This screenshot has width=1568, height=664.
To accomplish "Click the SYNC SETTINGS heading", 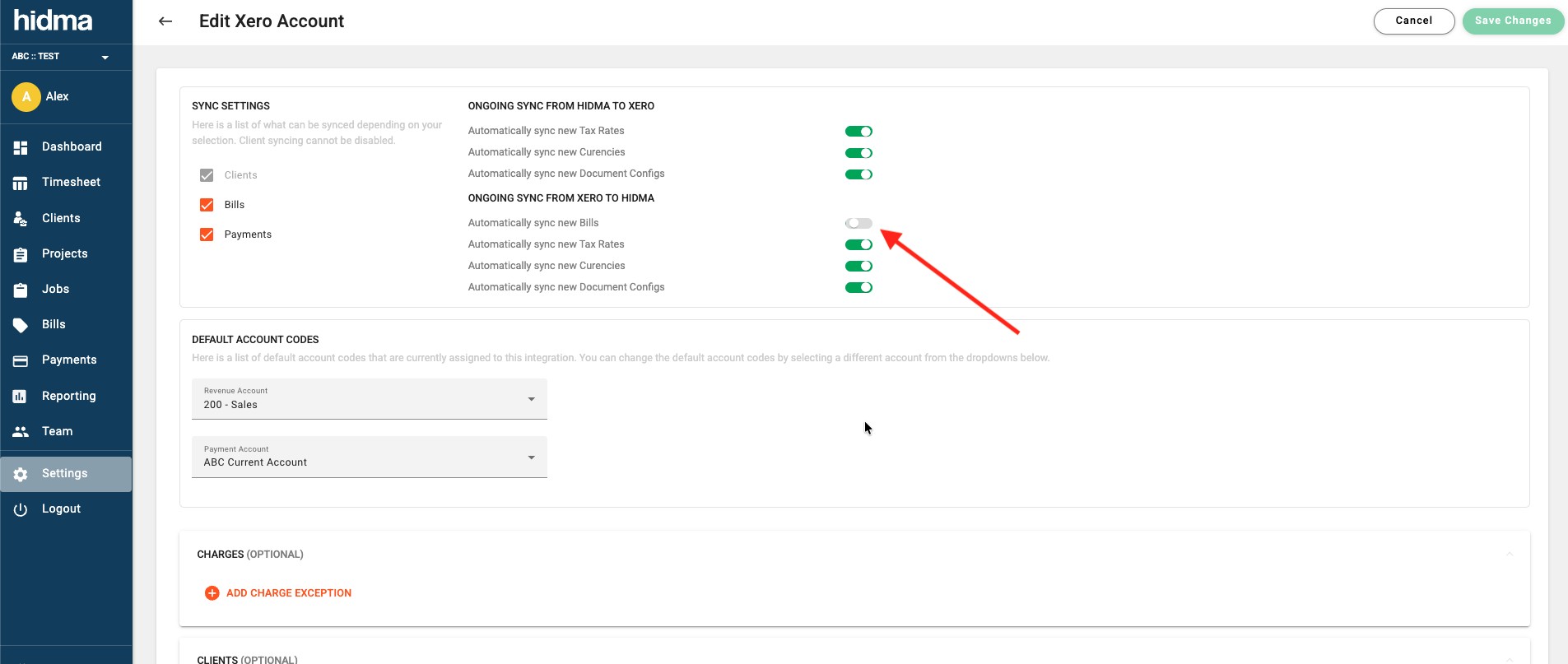I will tap(231, 106).
